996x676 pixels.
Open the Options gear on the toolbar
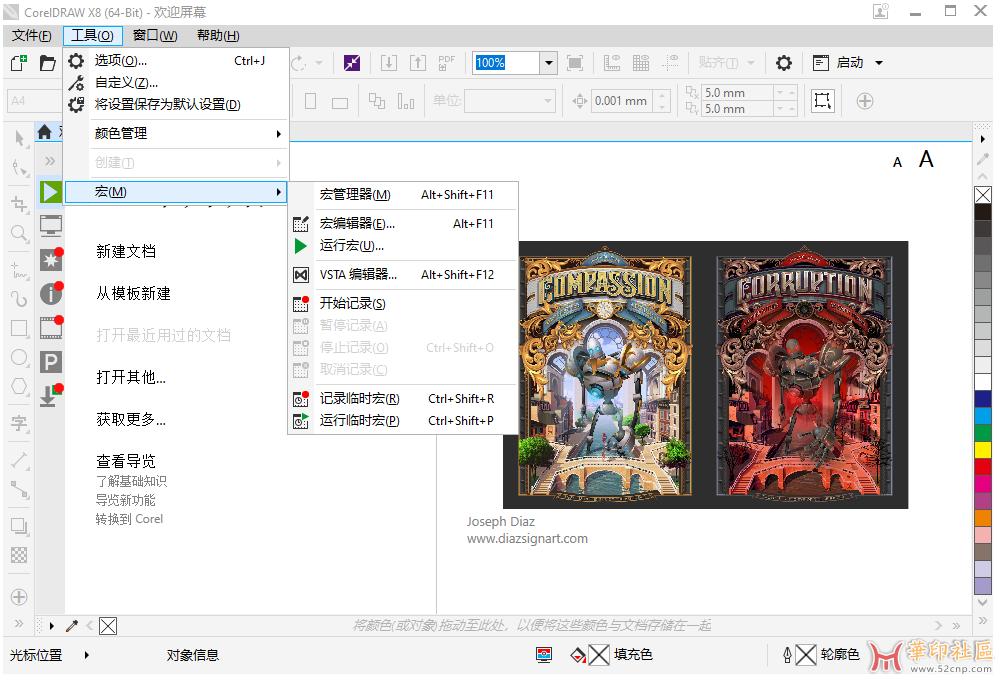(x=783, y=62)
